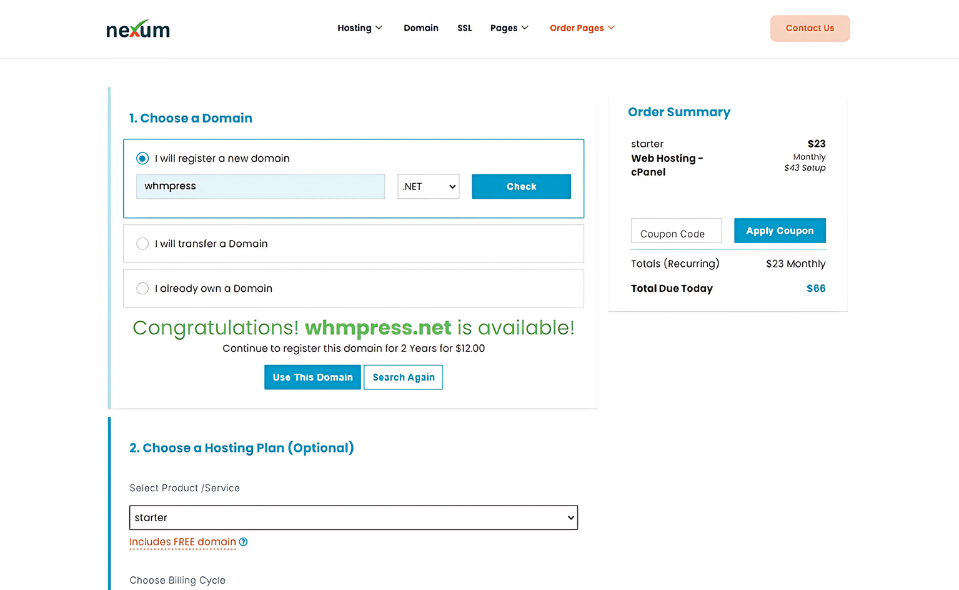Select 'I will register a new domain'
959x590 pixels.
(x=143, y=158)
